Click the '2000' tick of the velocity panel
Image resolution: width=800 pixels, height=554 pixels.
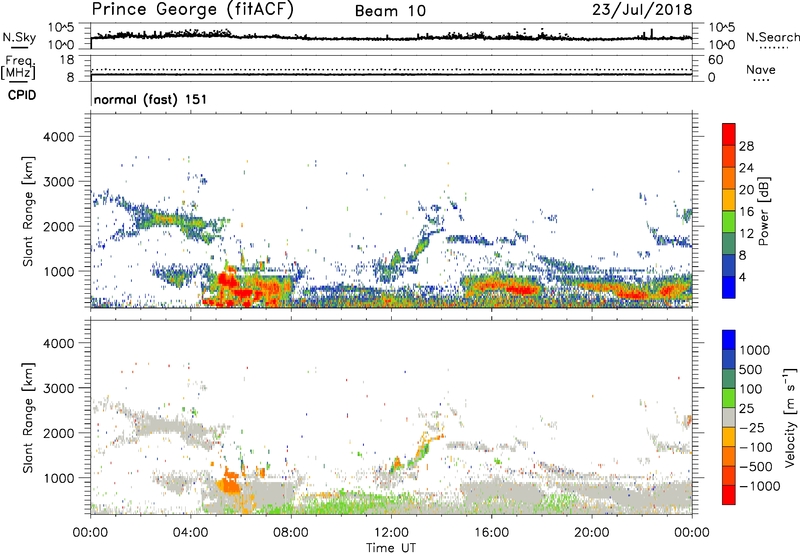pos(58,433)
